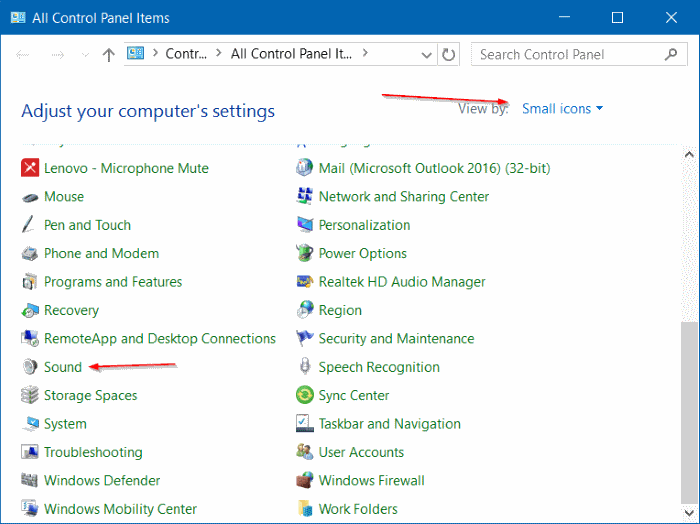Viewport: 700px width, 524px height.
Task: Open the Realtek HD Audio Manager icon
Action: pyautogui.click(x=304, y=282)
